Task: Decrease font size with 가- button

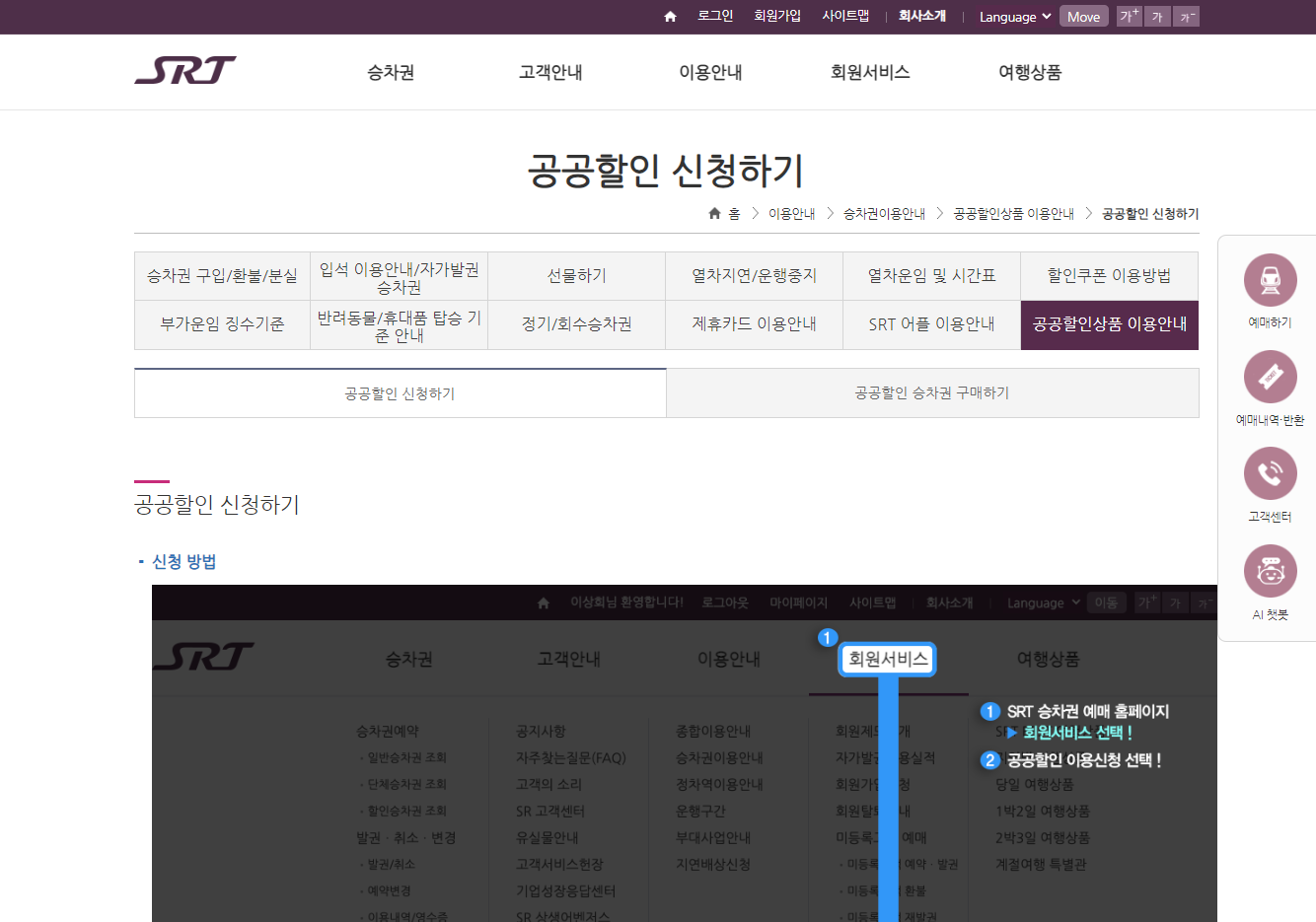Action: tap(1187, 16)
